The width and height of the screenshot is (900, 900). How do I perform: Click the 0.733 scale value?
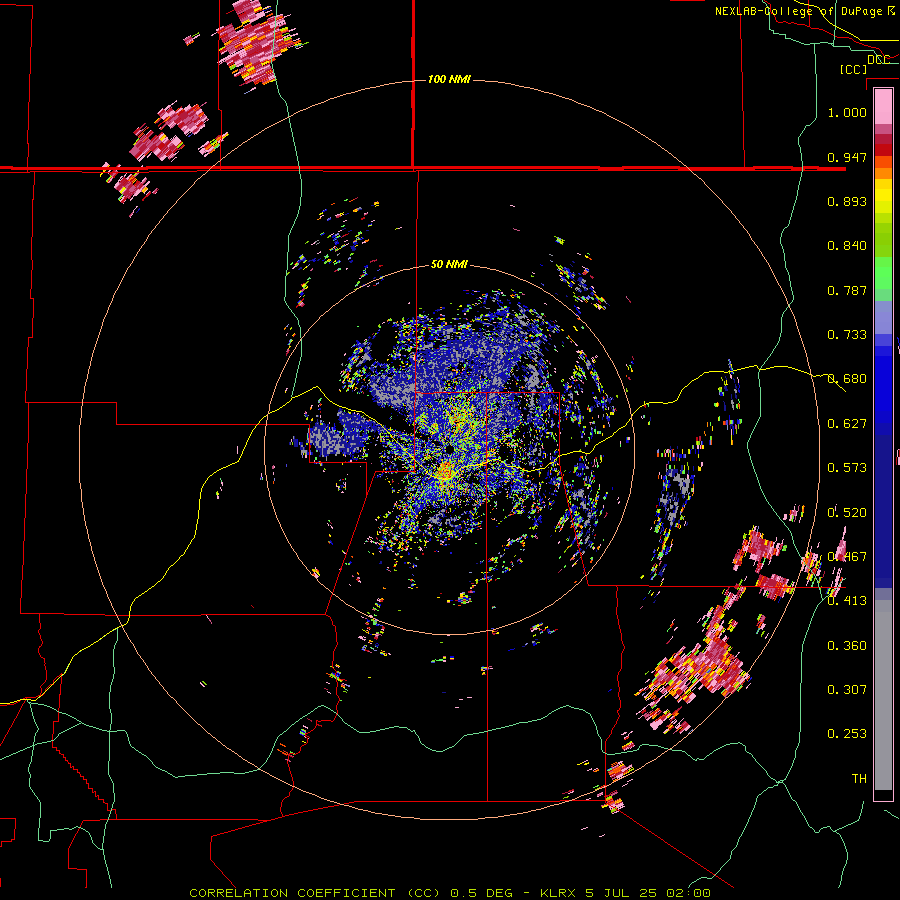(x=847, y=335)
